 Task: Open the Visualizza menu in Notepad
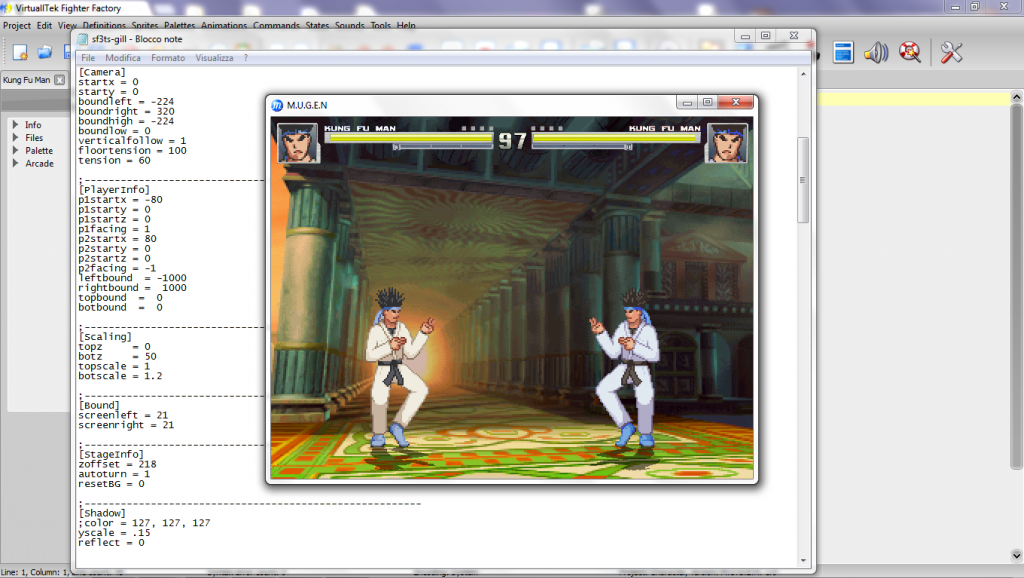pos(214,58)
